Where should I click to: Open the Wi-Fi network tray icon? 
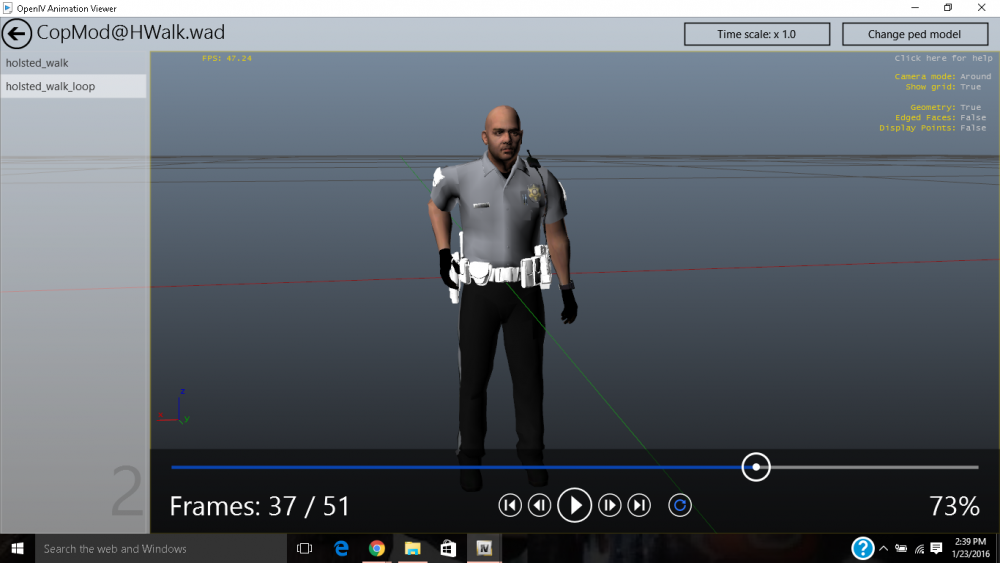(919, 548)
